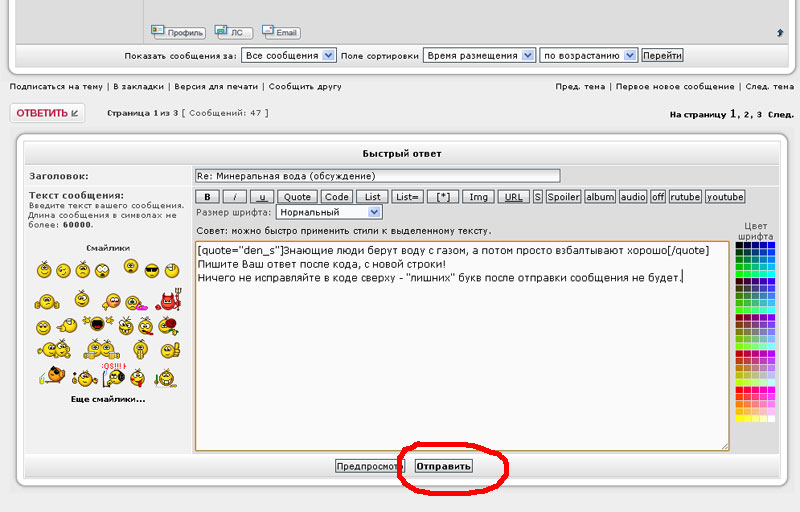Screen dimensions: 800x512
Task: Go to page 2 of the topic
Action: 745,115
